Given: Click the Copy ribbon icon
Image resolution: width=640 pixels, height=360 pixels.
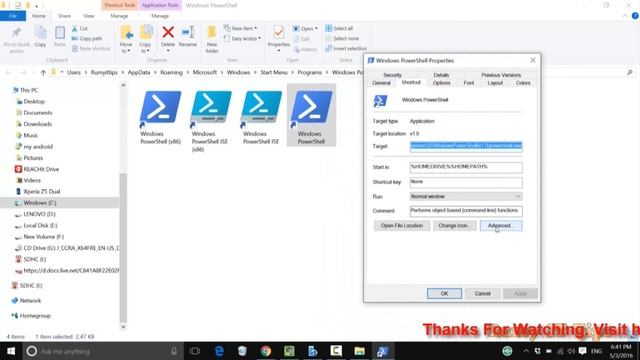Looking at the screenshot, I should tap(40, 37).
